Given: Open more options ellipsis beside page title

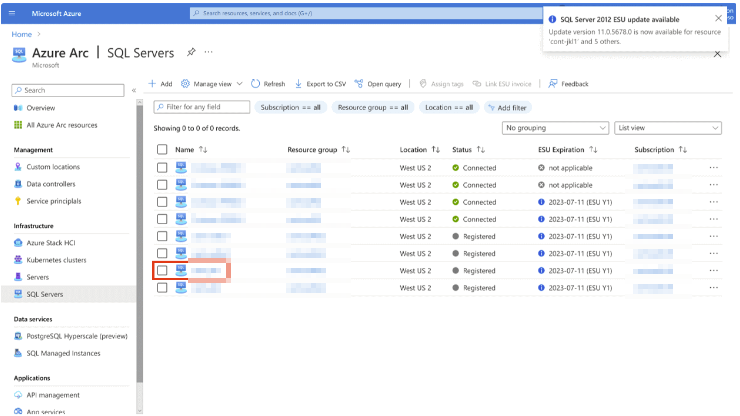Looking at the screenshot, I should [x=209, y=52].
